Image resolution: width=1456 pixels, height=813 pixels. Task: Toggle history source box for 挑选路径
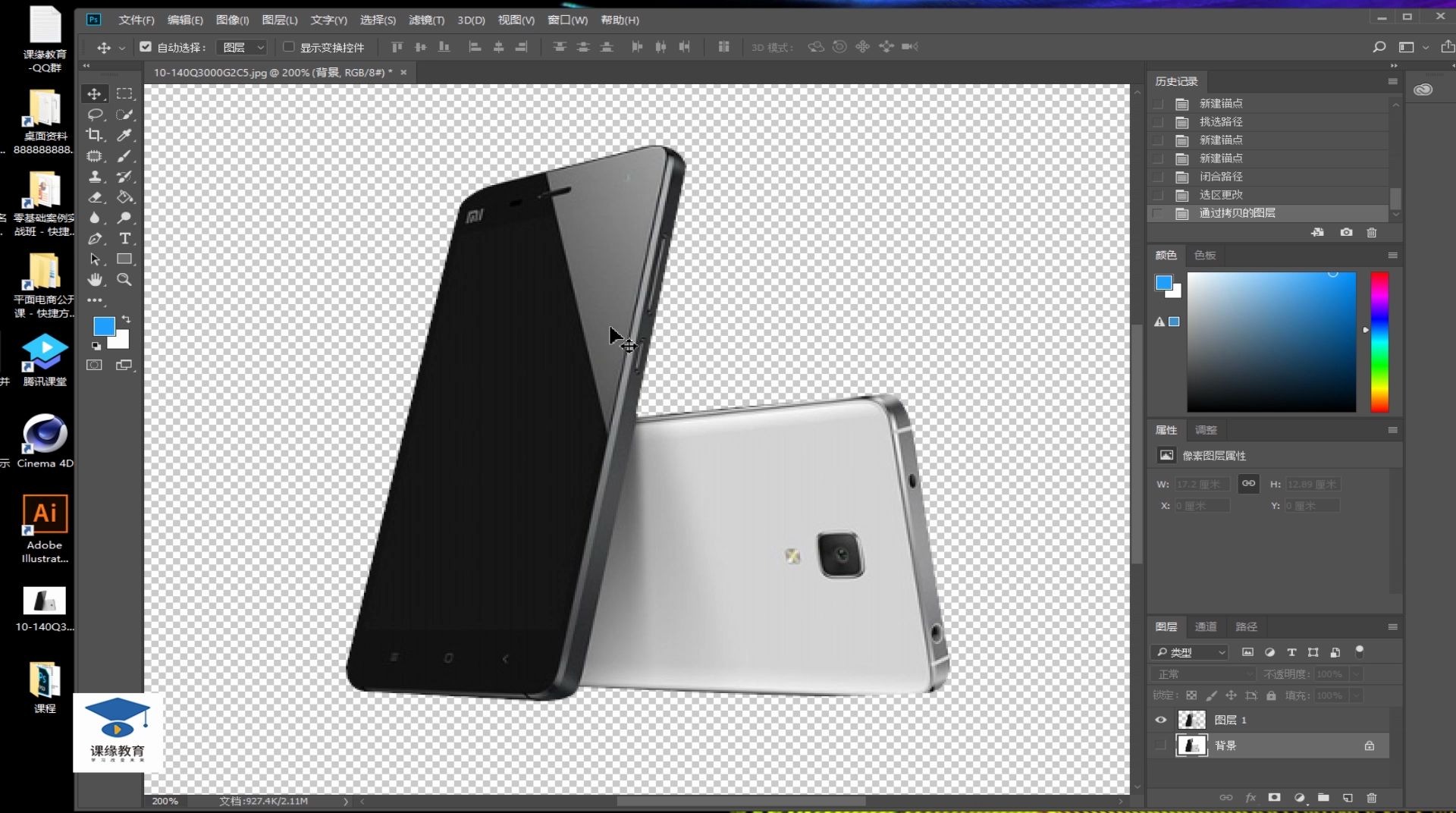click(x=1158, y=122)
